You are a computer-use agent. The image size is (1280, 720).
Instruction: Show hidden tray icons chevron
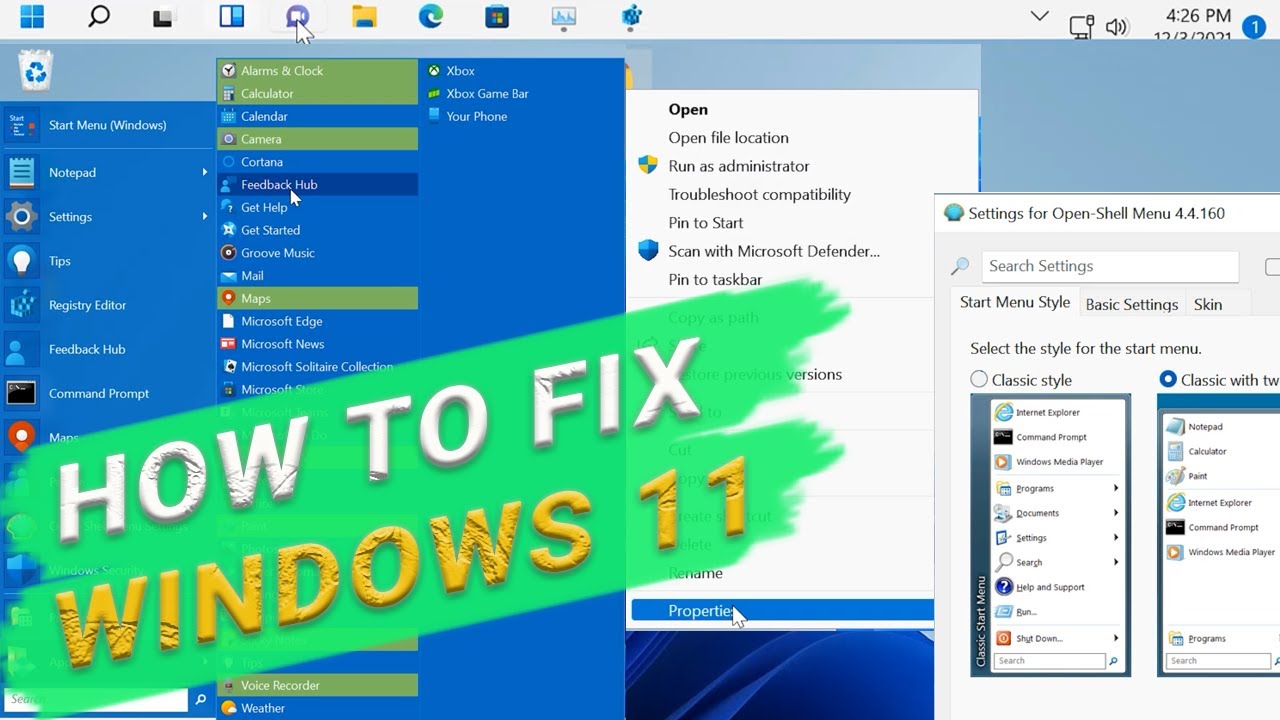tap(1039, 16)
